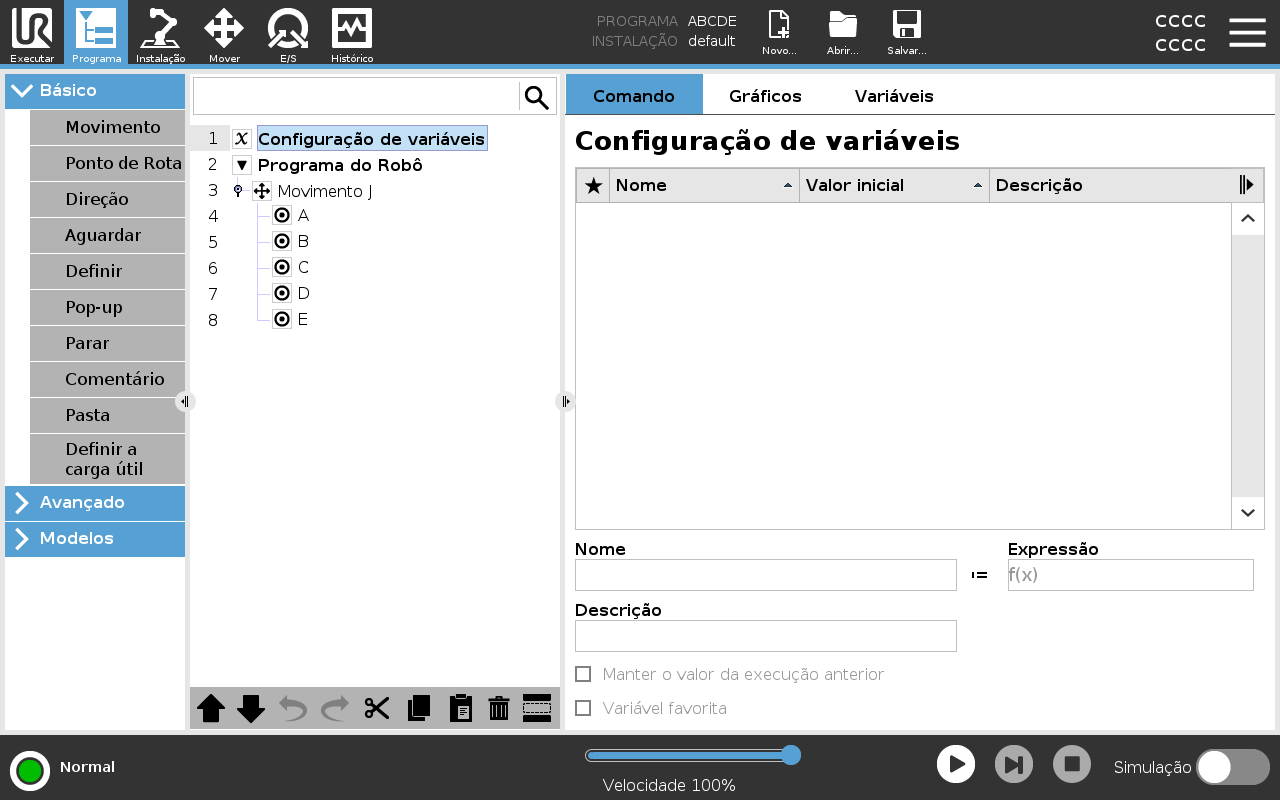Click the Pop-up command button
Screen dimensions: 1280x800
[108, 307]
